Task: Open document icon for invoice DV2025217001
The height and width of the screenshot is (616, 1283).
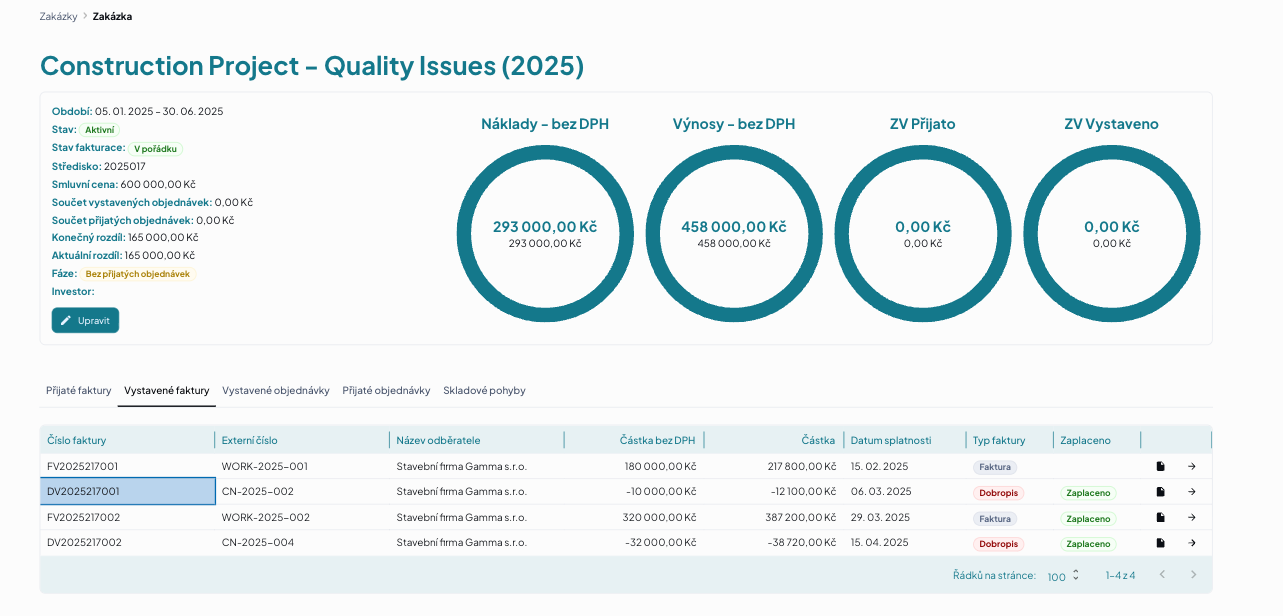Action: pyautogui.click(x=1160, y=492)
